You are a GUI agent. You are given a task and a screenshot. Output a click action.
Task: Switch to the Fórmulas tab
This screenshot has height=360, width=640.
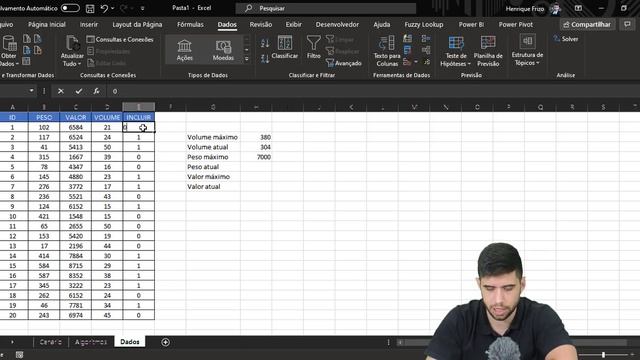pos(190,24)
